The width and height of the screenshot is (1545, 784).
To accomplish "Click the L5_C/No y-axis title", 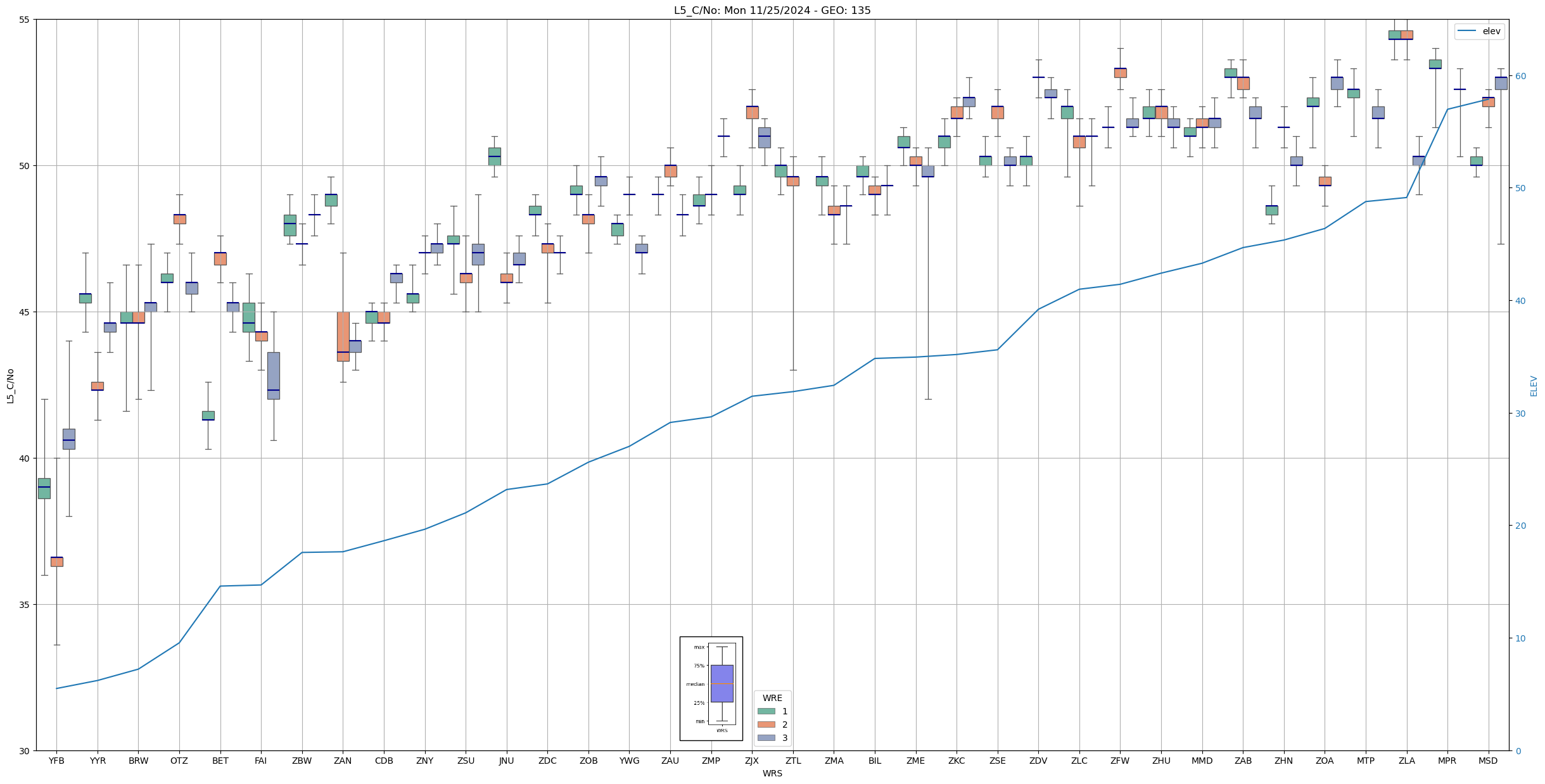I will click(10, 386).
